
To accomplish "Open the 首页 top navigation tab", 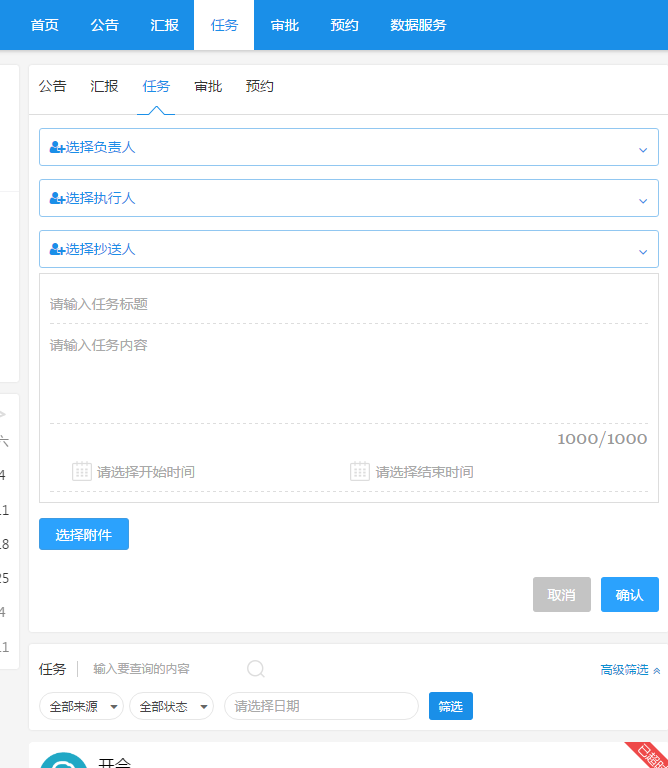I will (45, 25).
